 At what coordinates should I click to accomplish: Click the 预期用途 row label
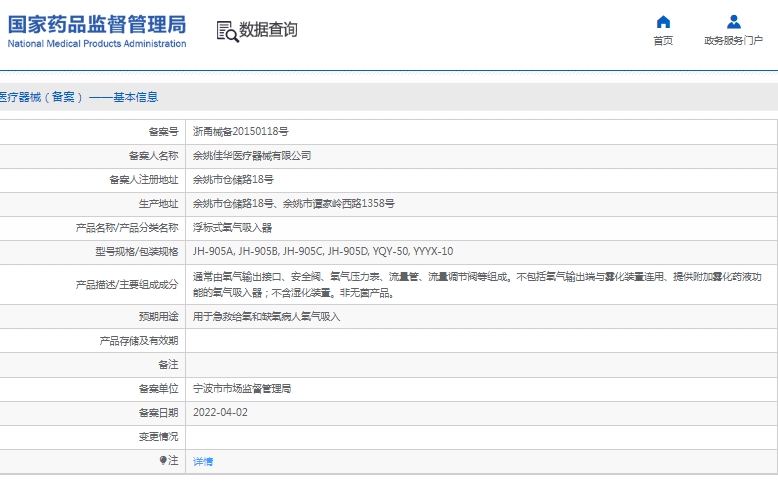[x=158, y=317]
